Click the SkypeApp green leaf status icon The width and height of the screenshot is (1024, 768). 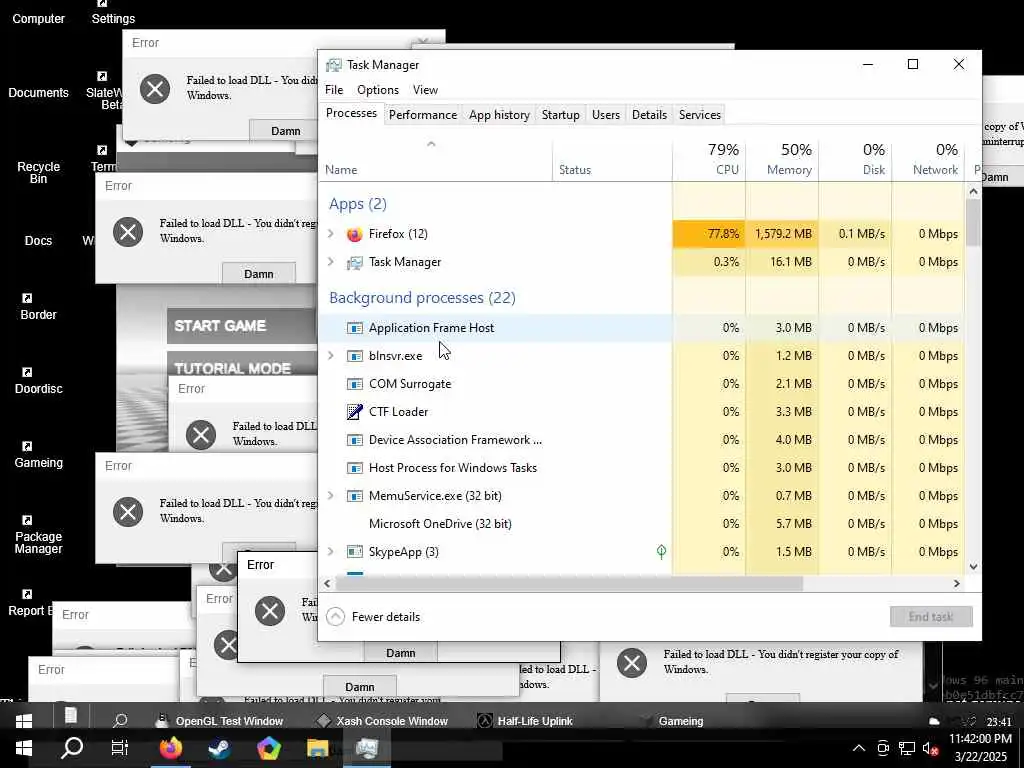tap(661, 552)
